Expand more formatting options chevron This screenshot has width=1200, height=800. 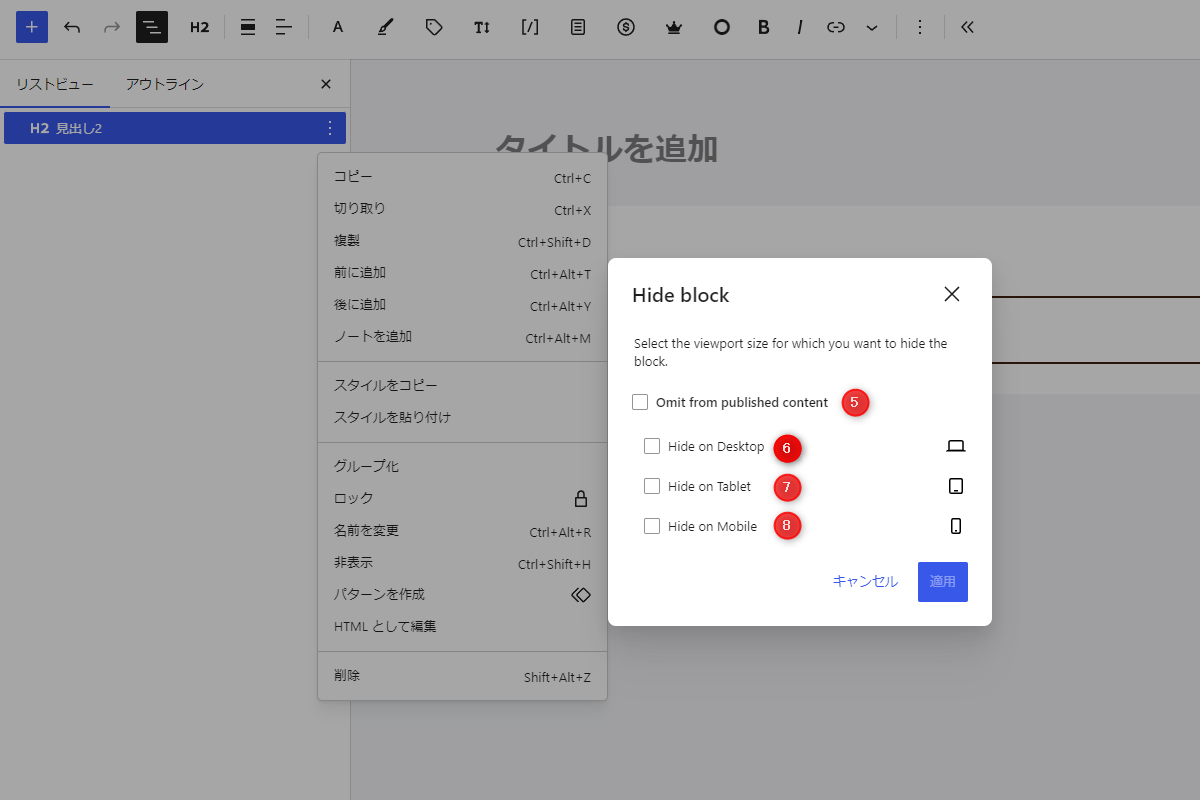click(872, 27)
